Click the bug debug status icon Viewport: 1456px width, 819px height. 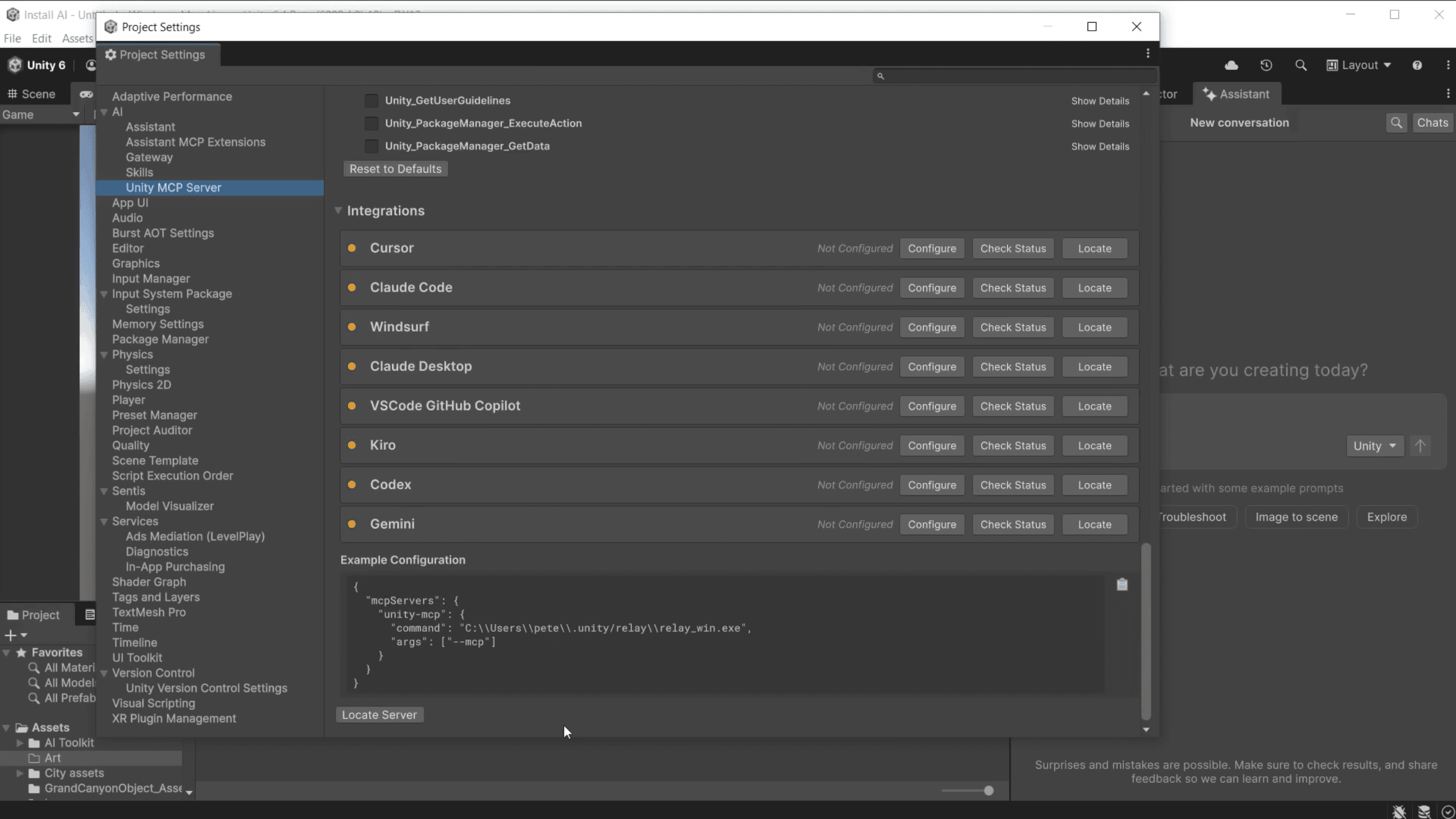pyautogui.click(x=1399, y=811)
